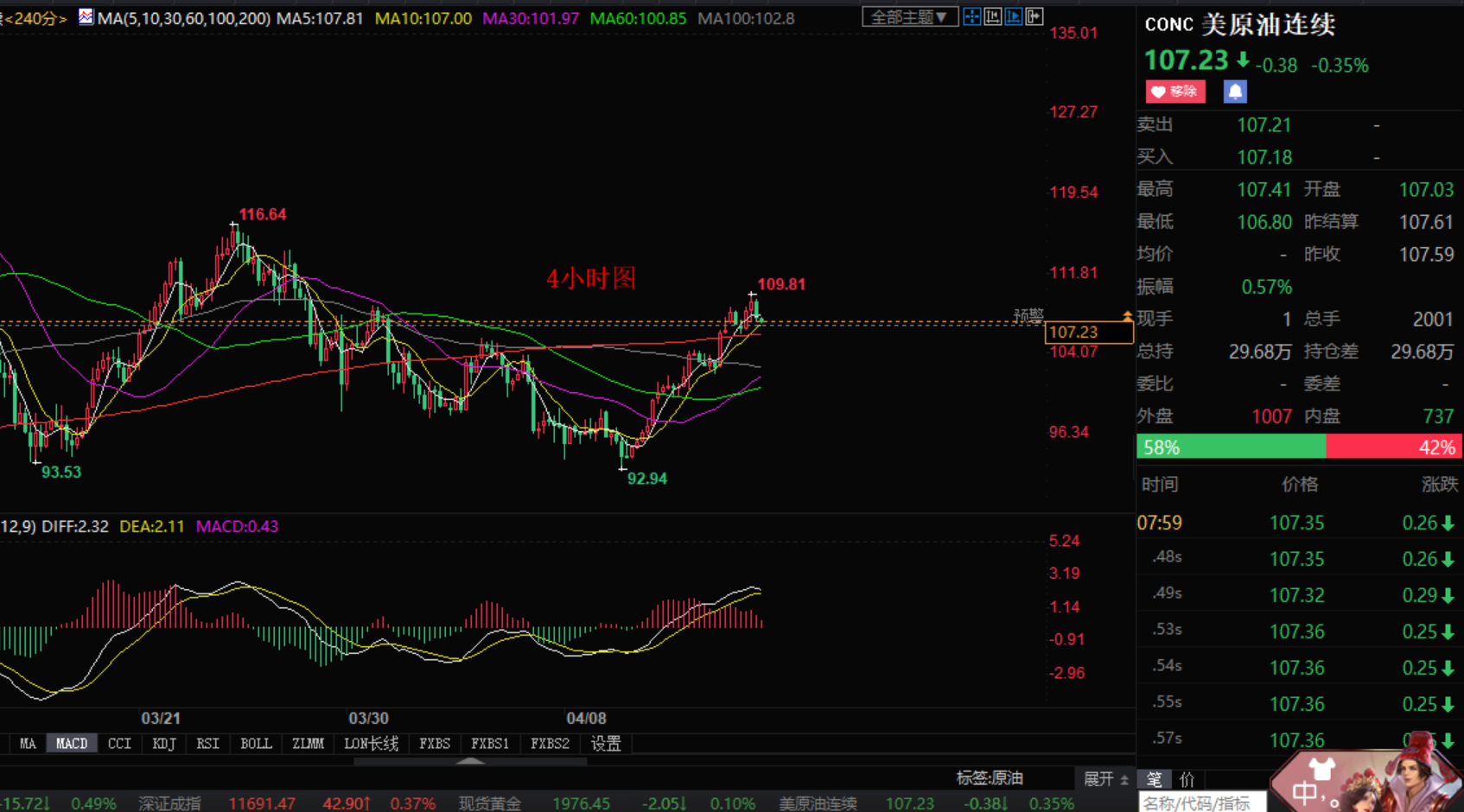
Task: Click the 名称/代码/指标 search field
Action: coord(1201,803)
